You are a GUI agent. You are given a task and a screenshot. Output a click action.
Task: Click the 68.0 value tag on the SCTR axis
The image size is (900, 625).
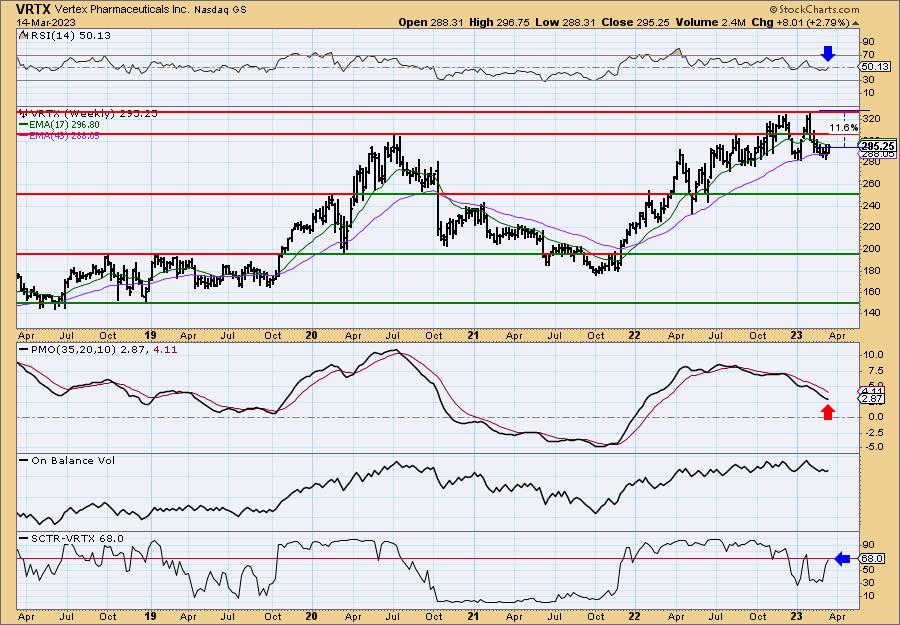872,558
